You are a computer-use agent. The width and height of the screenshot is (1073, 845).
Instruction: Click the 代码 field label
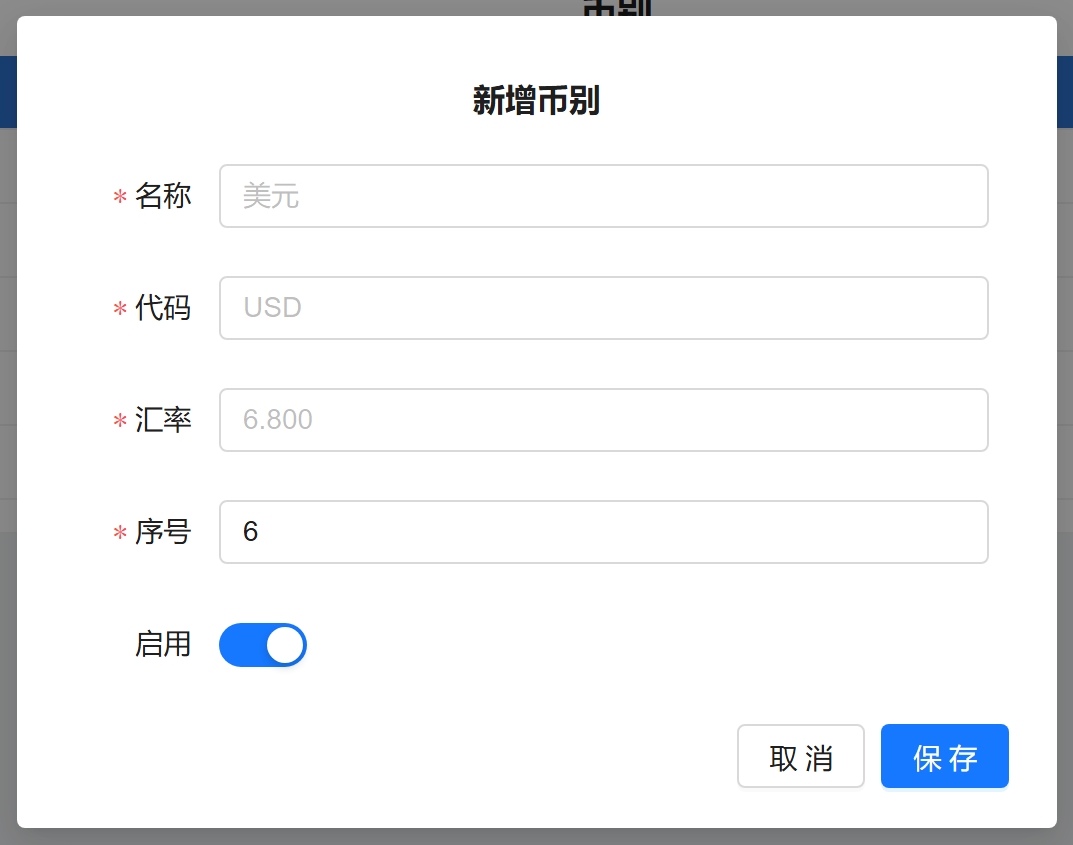coord(163,308)
